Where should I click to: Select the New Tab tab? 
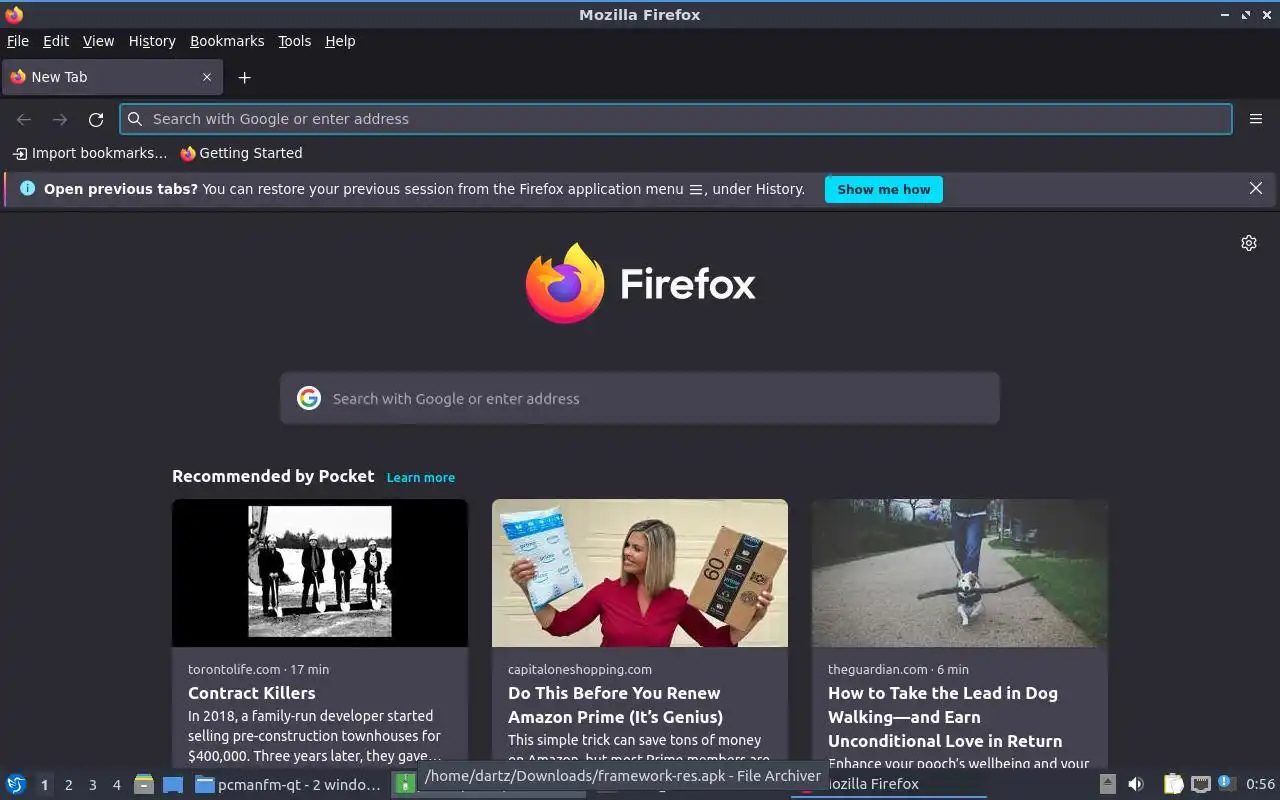(x=111, y=77)
